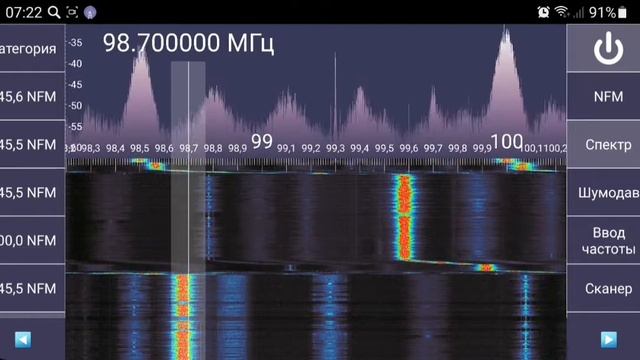This screenshot has height=360, width=640.
Task: Click the -55 dB level label
Action: [x=75, y=127]
